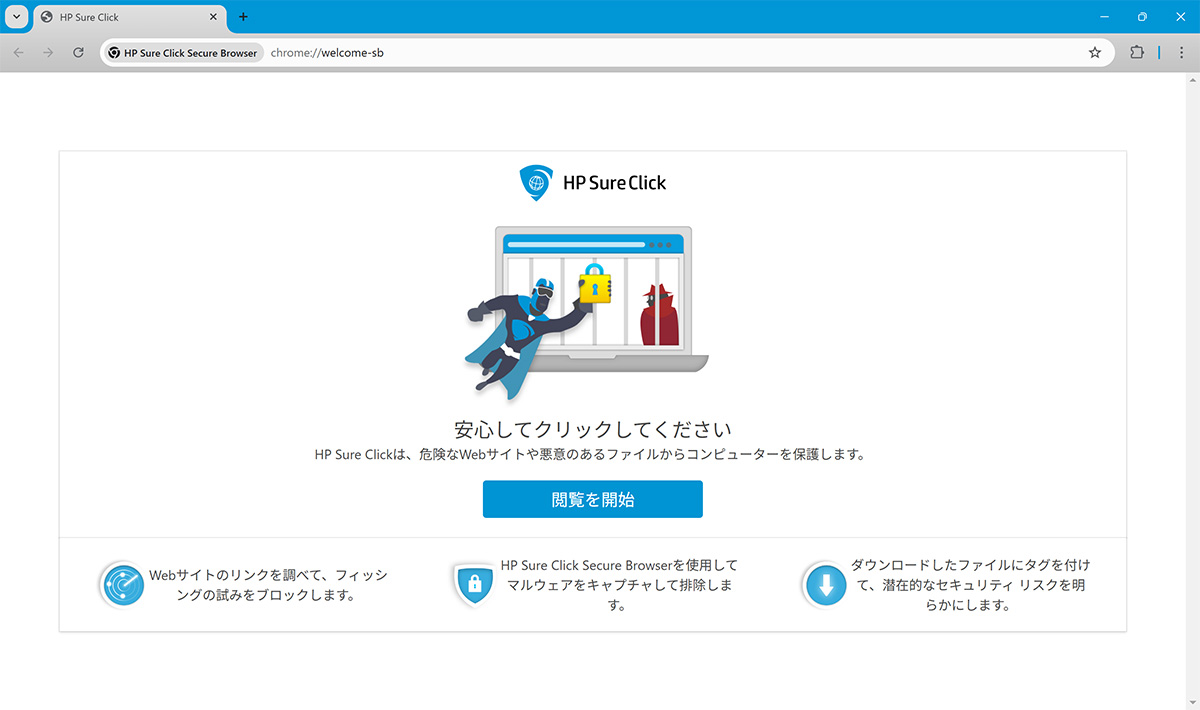This screenshot has height=710, width=1200.
Task: Close the HP Sure Click tab
Action: pos(212,17)
